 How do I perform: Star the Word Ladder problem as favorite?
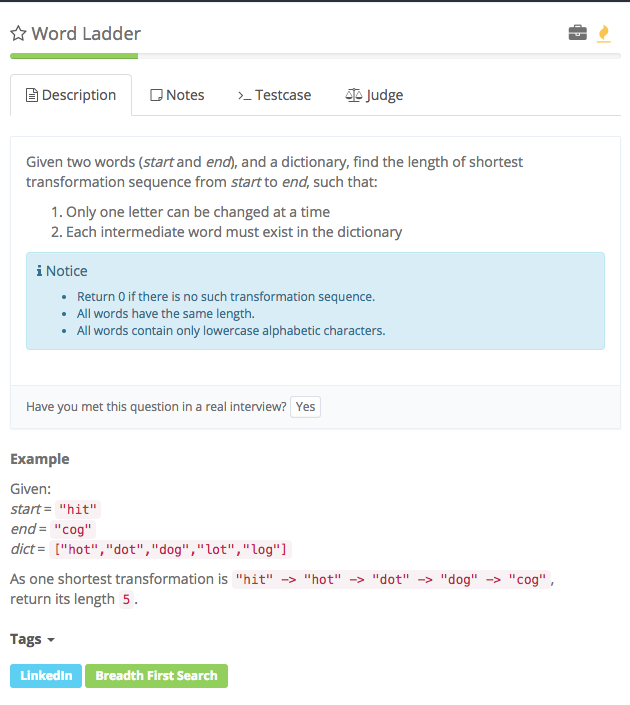coord(18,34)
